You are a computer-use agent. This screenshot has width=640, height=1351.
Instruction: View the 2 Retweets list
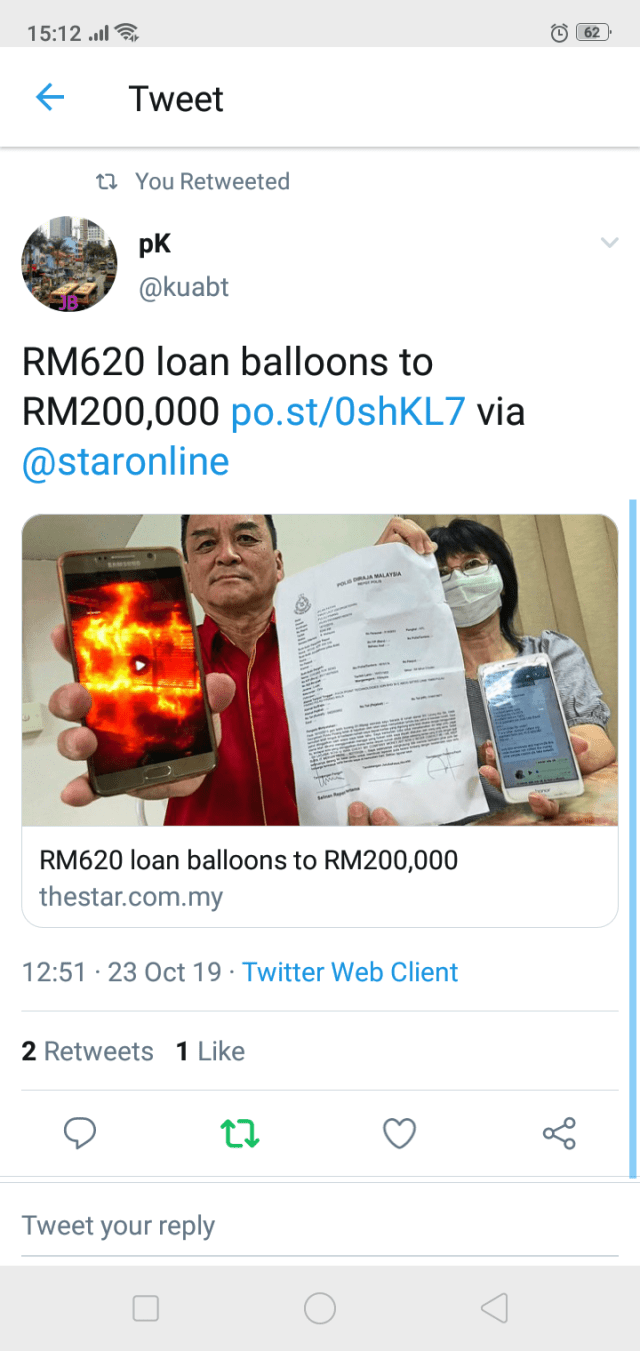point(88,1051)
